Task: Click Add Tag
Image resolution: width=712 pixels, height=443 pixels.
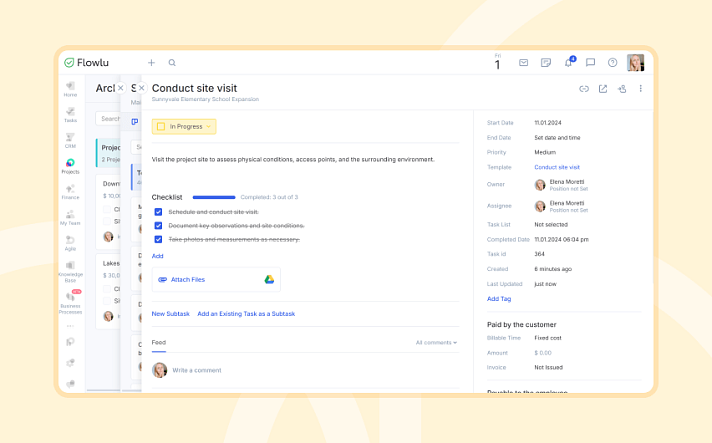Action: 499,299
